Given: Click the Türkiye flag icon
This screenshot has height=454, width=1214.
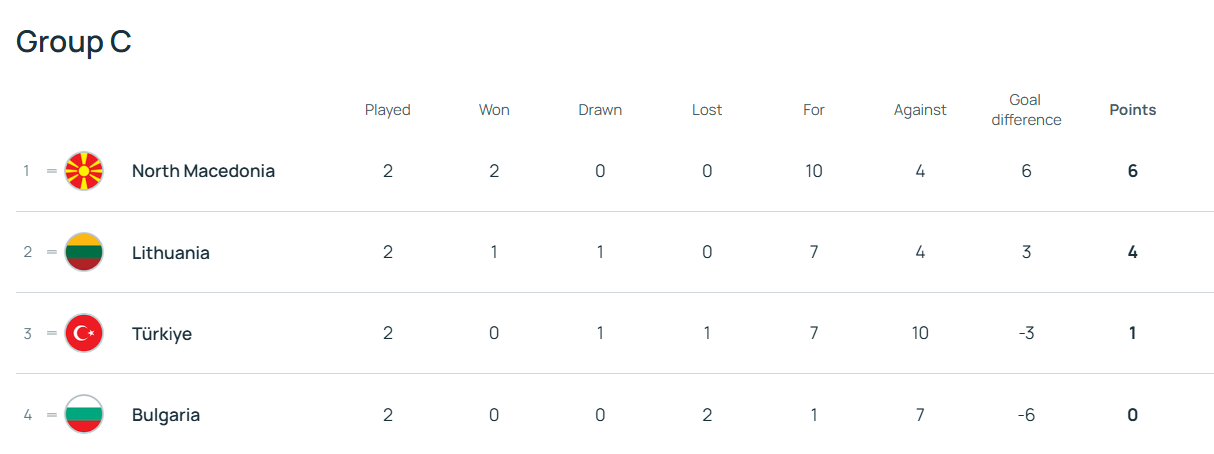Looking at the screenshot, I should [x=84, y=333].
